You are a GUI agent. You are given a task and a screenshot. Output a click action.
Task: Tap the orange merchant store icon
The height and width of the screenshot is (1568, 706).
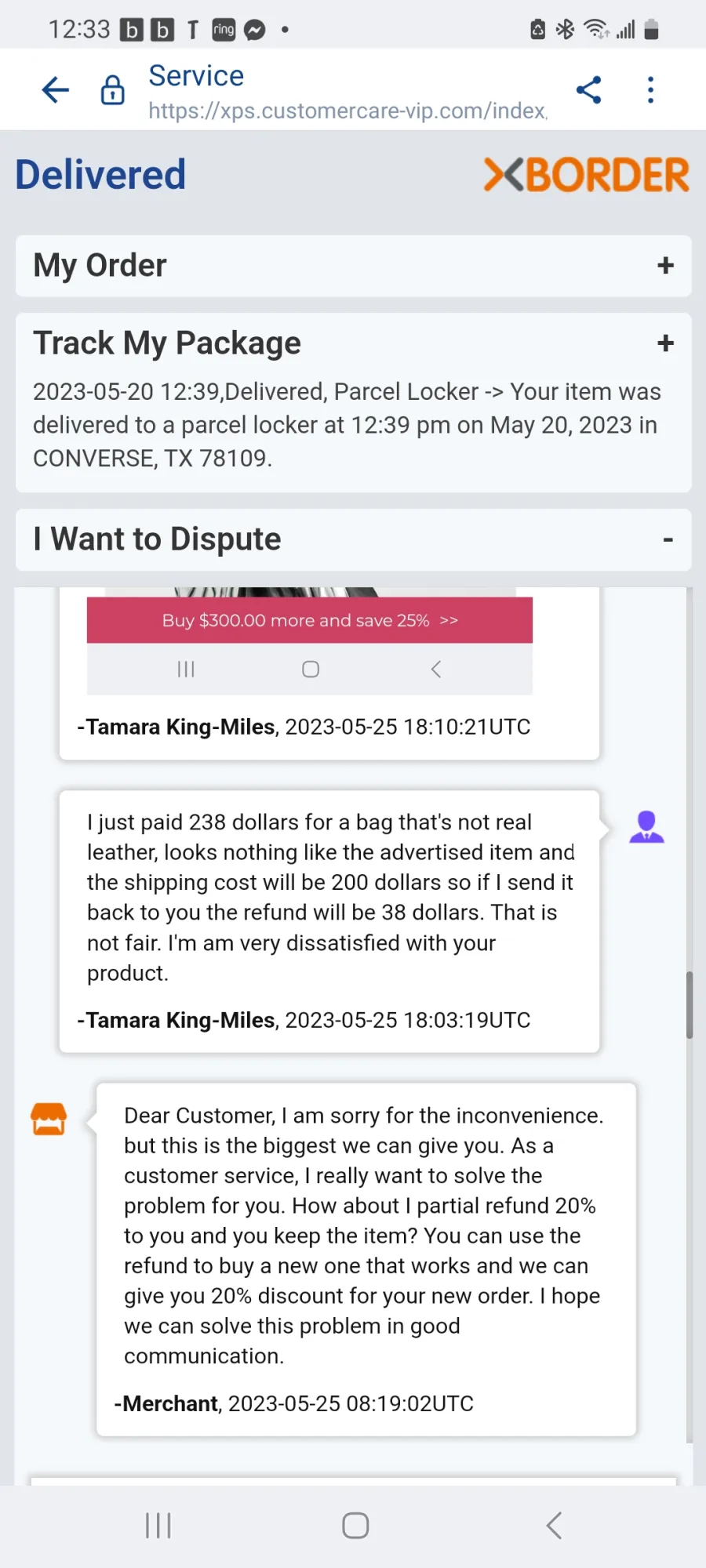pyautogui.click(x=49, y=1119)
